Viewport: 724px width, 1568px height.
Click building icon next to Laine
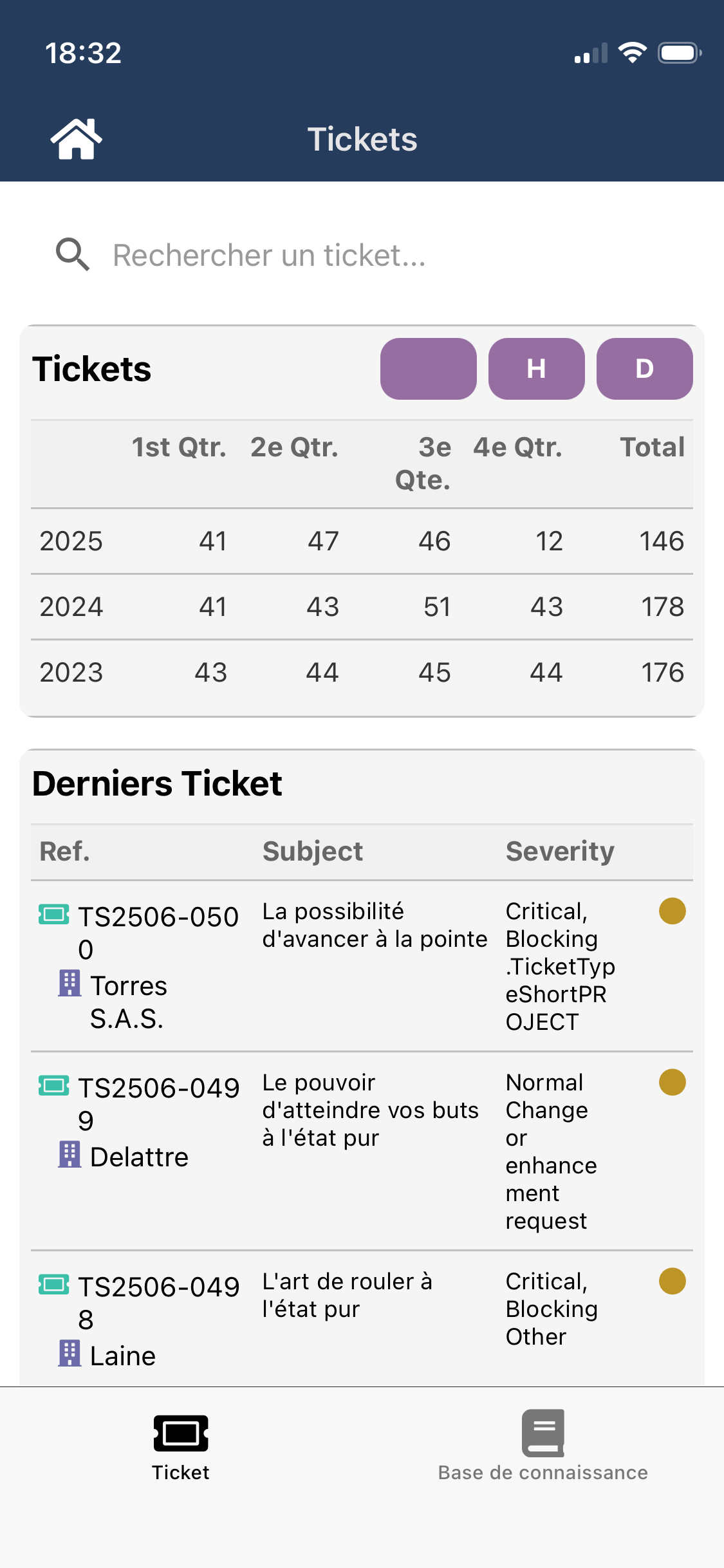click(70, 1354)
